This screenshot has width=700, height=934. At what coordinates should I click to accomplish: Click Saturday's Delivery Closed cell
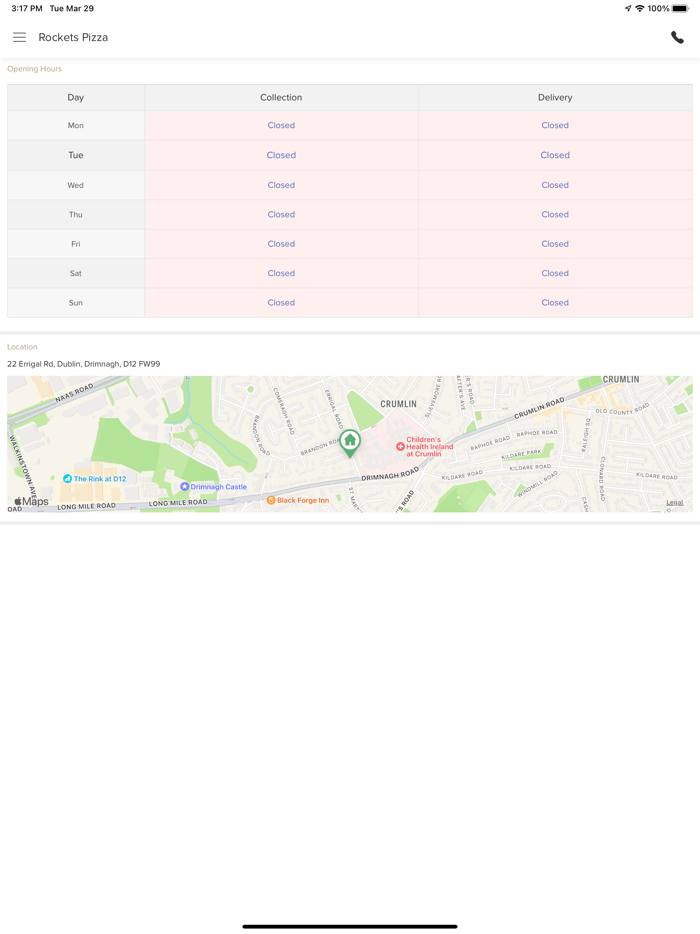click(555, 273)
